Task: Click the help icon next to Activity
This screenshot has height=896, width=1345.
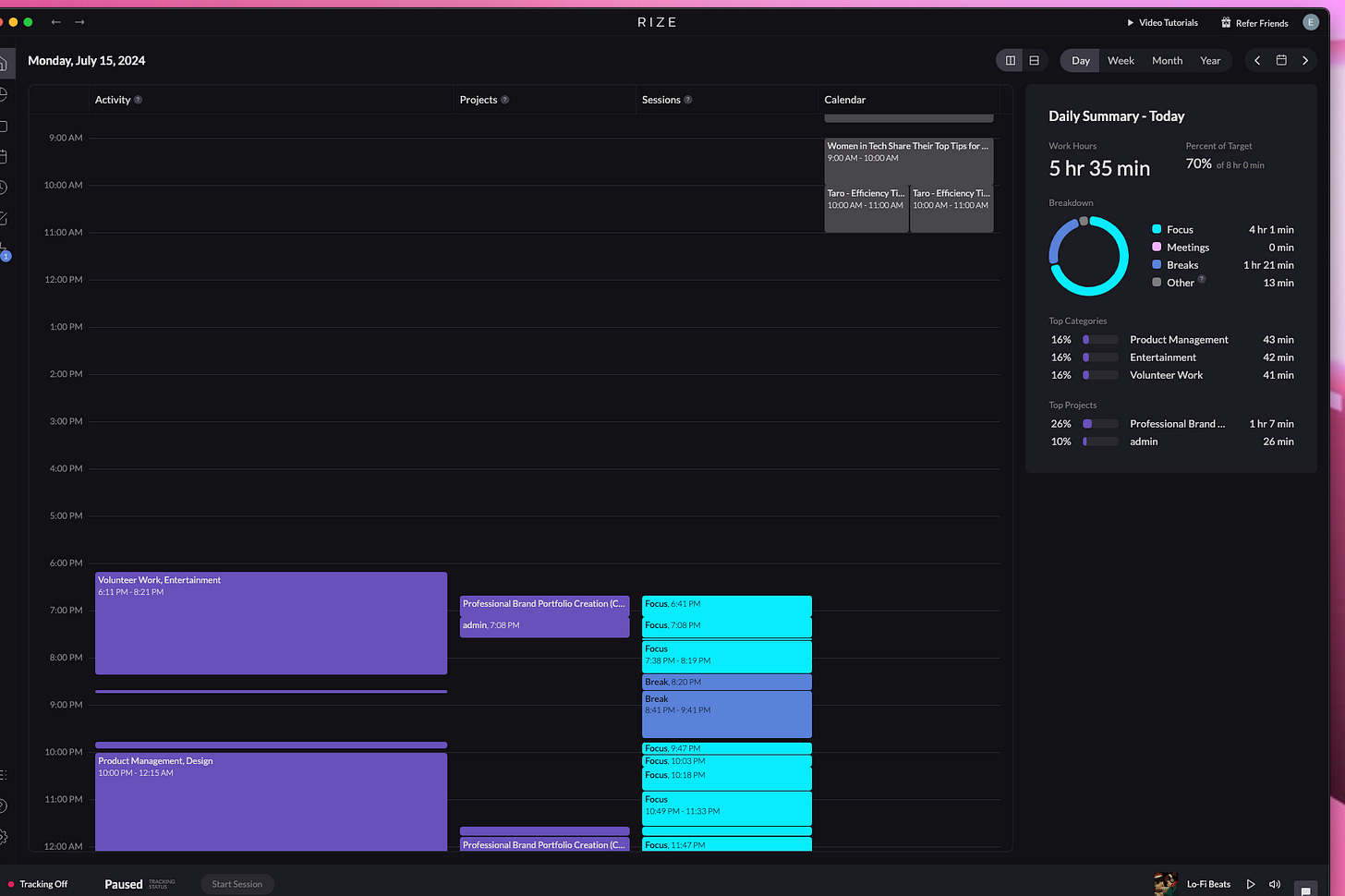Action: click(139, 100)
